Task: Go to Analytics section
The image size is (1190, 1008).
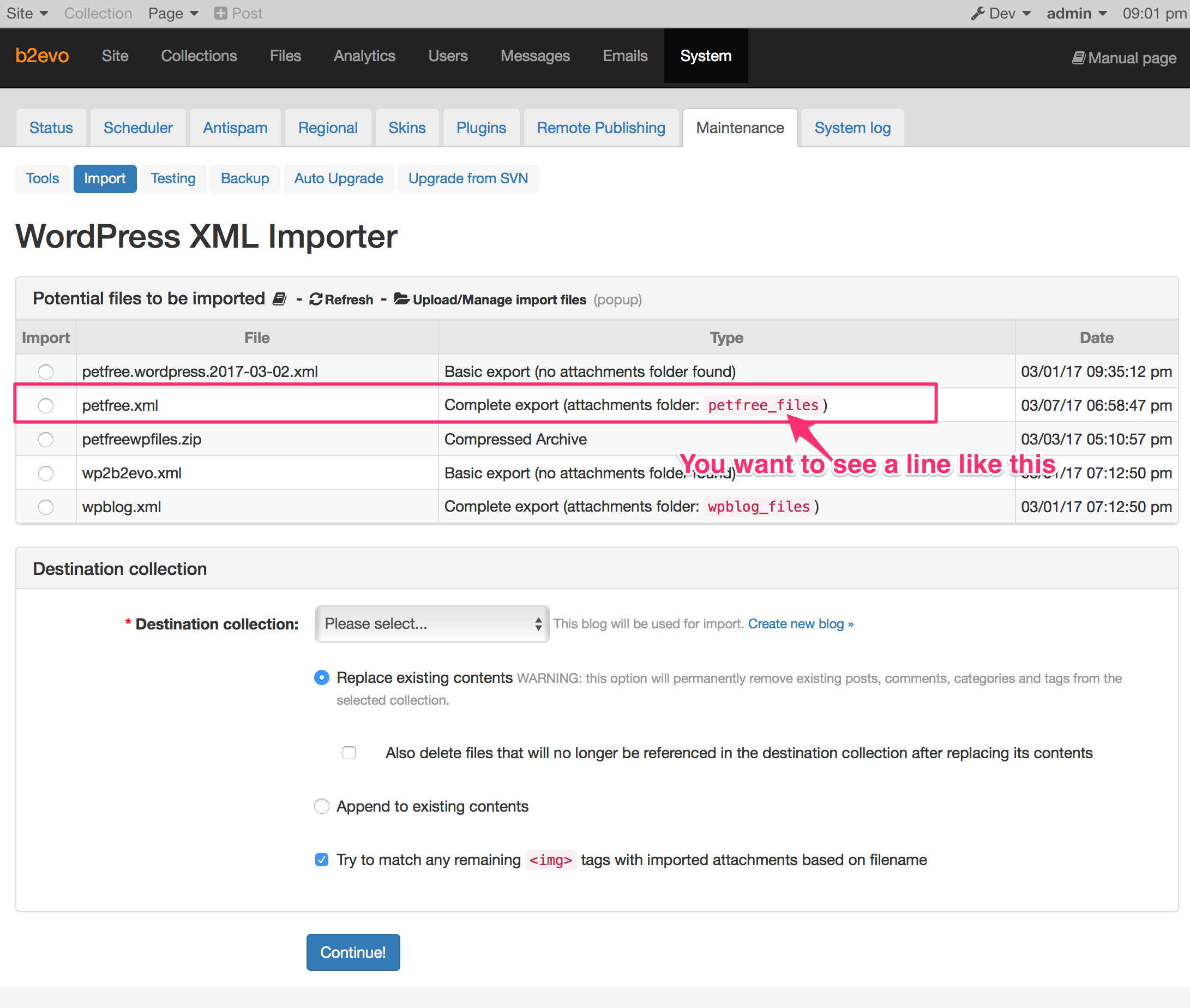Action: pyautogui.click(x=364, y=56)
